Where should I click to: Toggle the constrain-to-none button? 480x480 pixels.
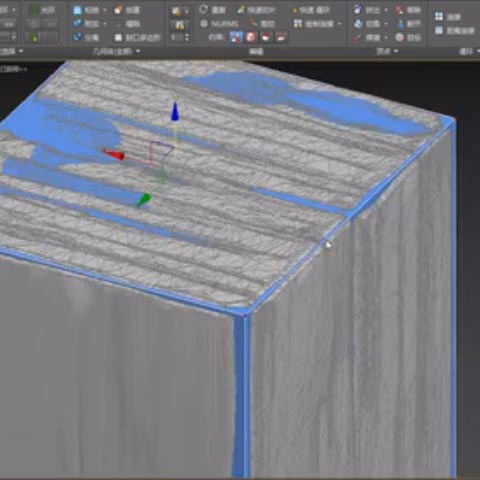point(236,37)
